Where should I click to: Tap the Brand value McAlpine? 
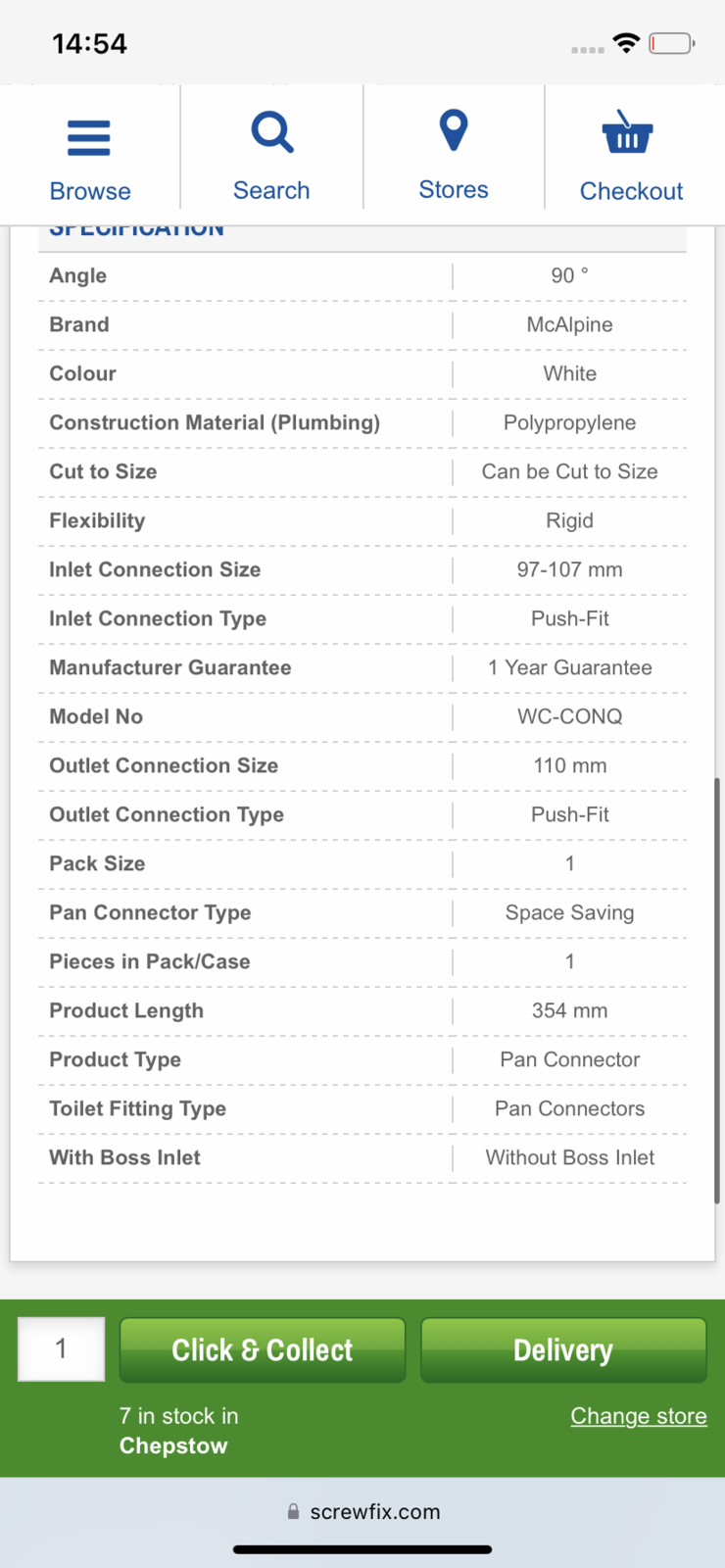click(x=570, y=324)
